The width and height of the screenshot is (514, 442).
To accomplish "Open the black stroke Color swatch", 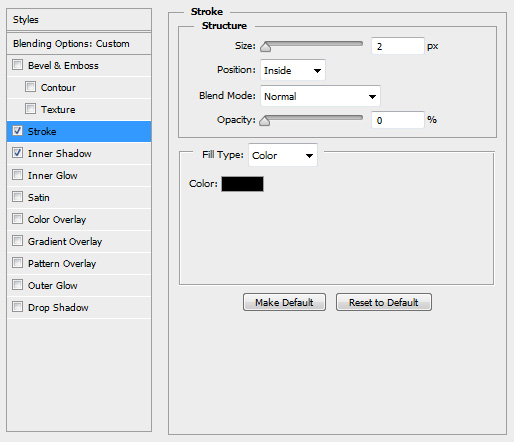I will click(242, 184).
